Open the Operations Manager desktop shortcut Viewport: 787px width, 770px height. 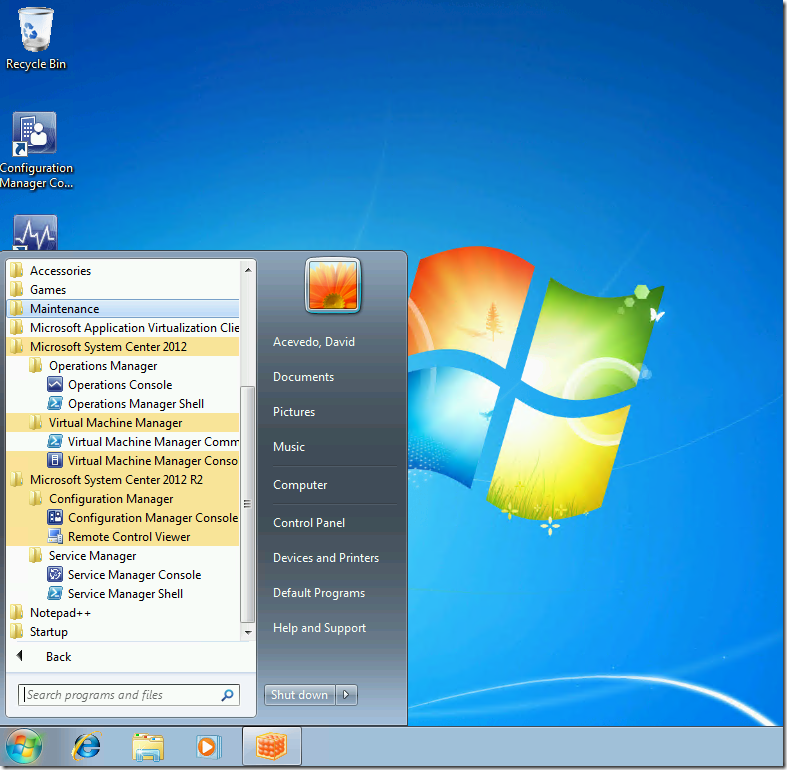pos(35,232)
